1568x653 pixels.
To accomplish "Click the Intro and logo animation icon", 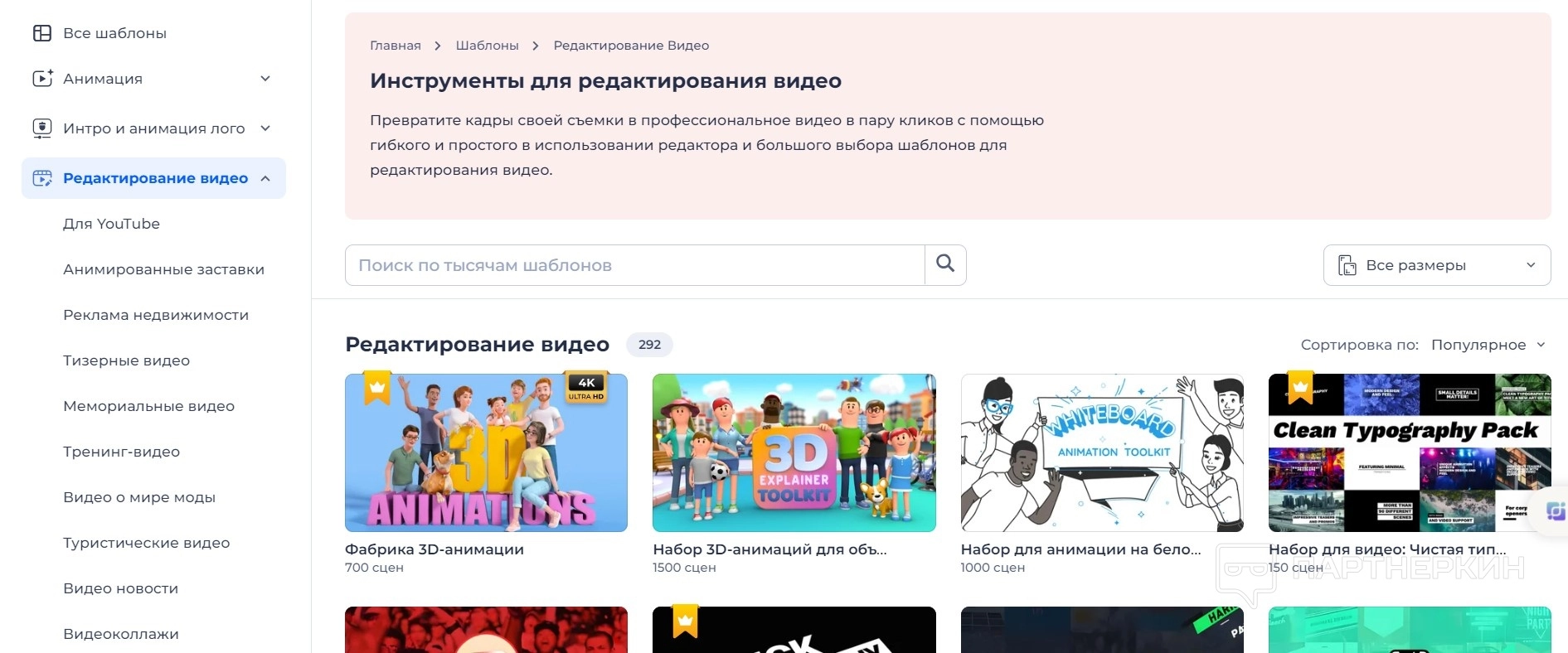I will point(41,128).
